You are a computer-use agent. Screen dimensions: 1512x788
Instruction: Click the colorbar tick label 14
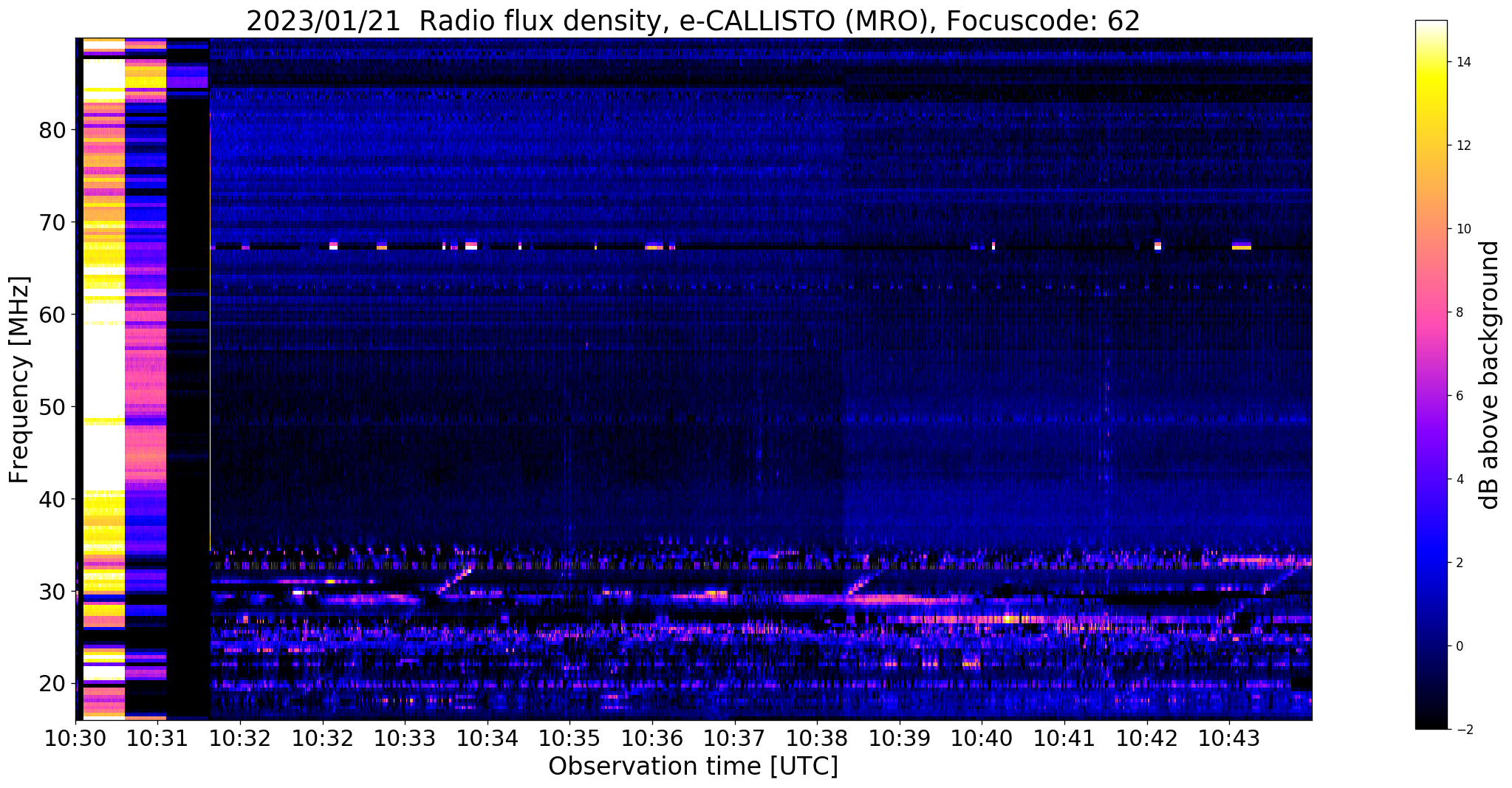pos(1463,62)
